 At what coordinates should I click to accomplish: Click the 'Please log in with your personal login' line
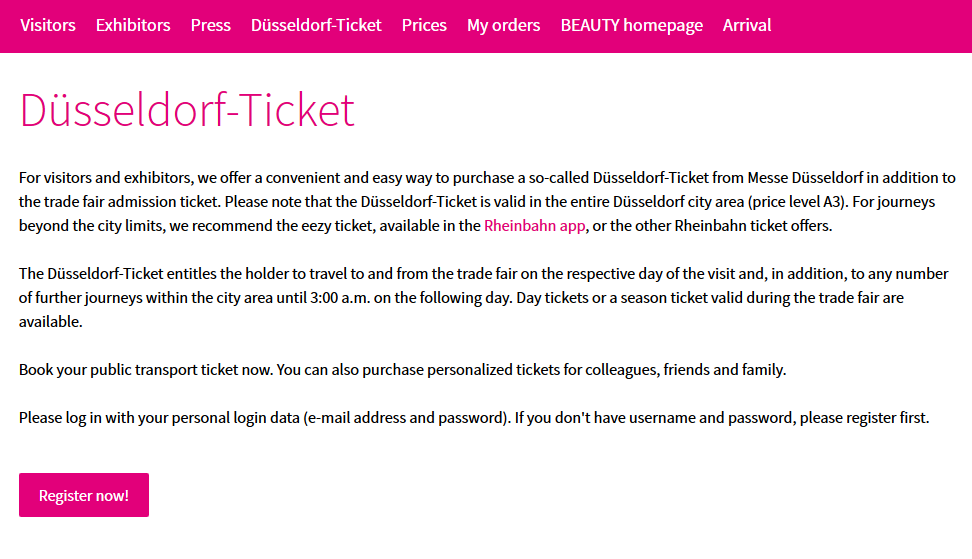[474, 418]
